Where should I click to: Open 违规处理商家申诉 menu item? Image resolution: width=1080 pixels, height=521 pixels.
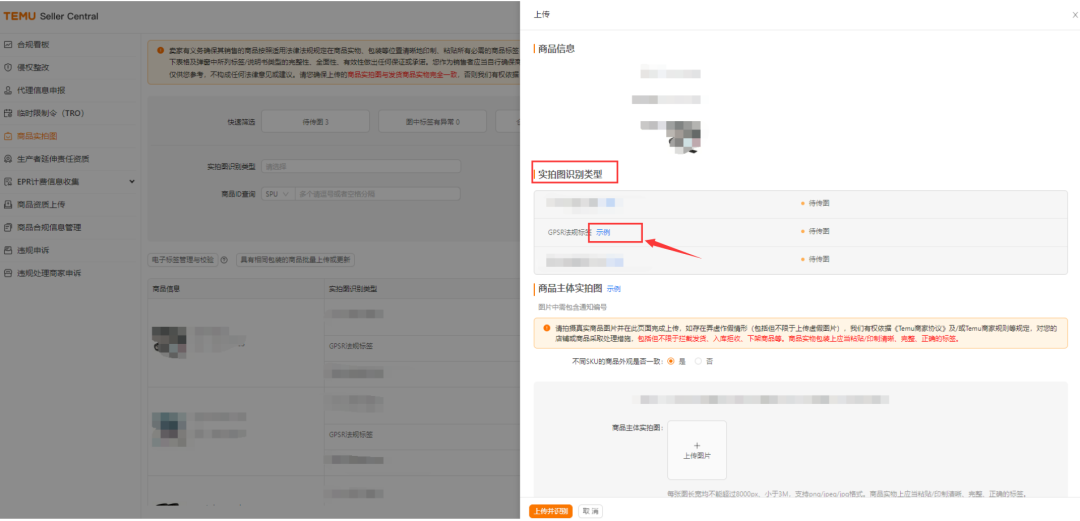48,273
